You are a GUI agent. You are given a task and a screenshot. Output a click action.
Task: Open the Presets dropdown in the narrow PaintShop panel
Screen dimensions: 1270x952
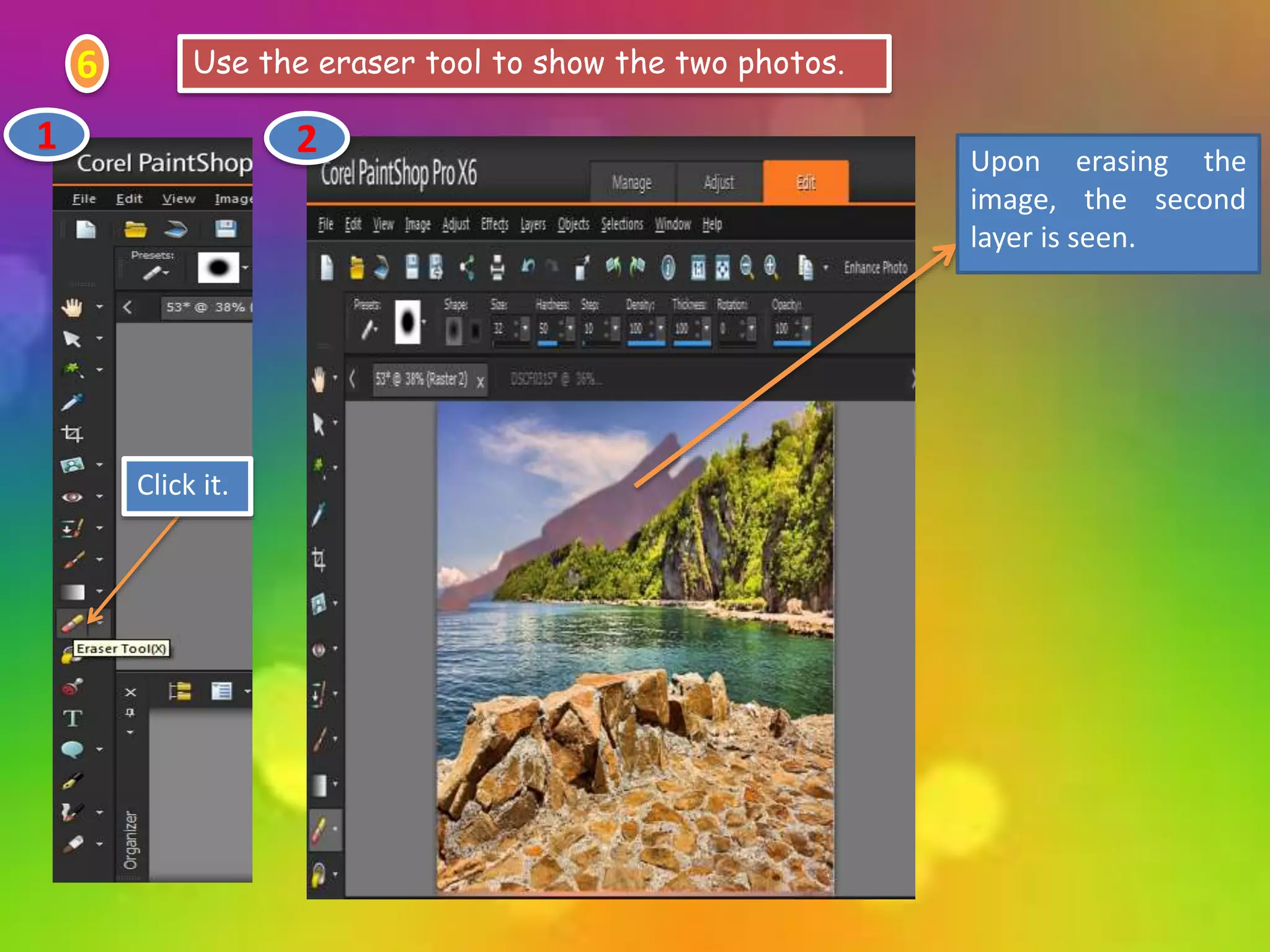156,273
